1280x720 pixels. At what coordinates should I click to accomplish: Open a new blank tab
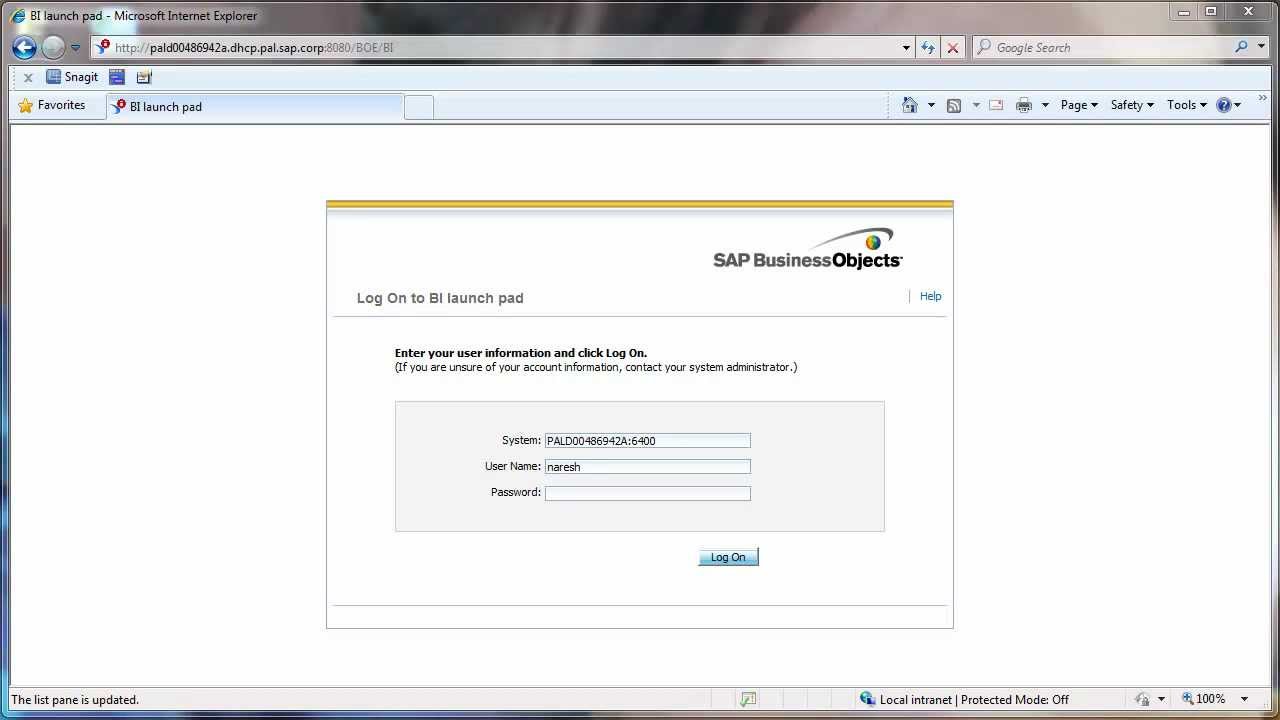pos(419,107)
